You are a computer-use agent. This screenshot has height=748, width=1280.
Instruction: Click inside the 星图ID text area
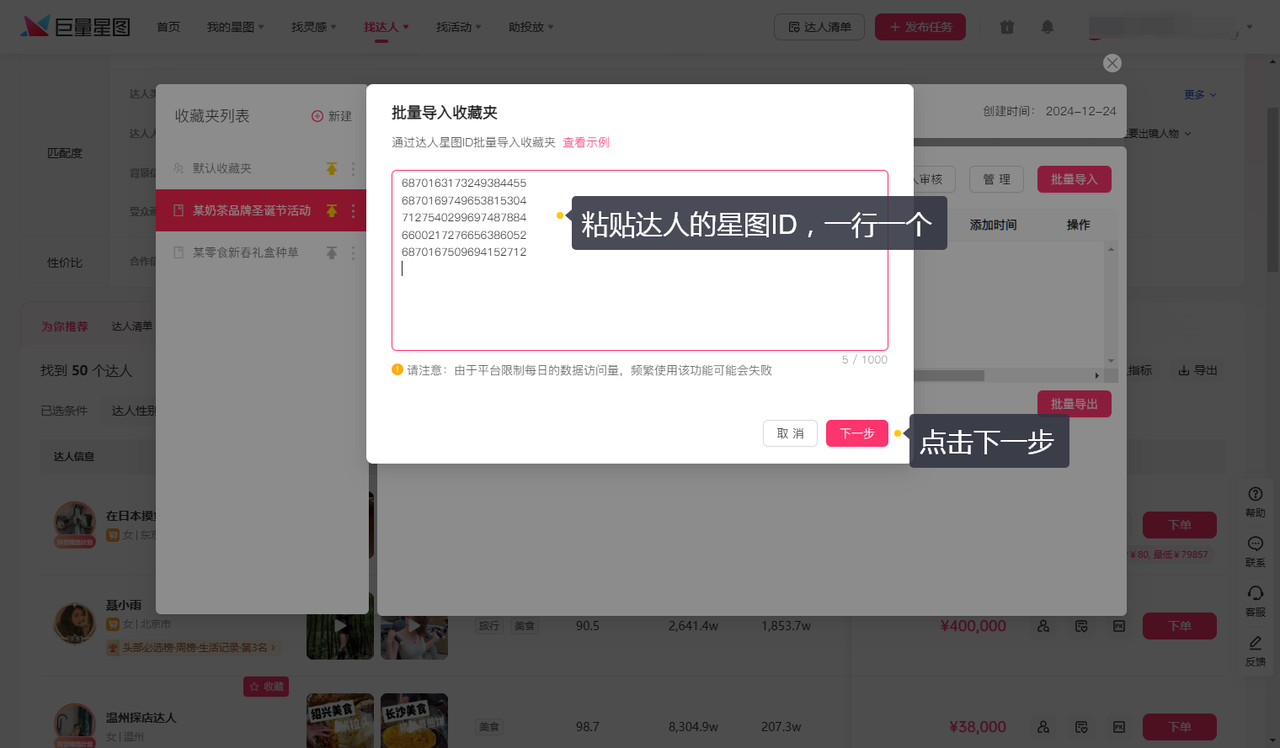coord(639,300)
